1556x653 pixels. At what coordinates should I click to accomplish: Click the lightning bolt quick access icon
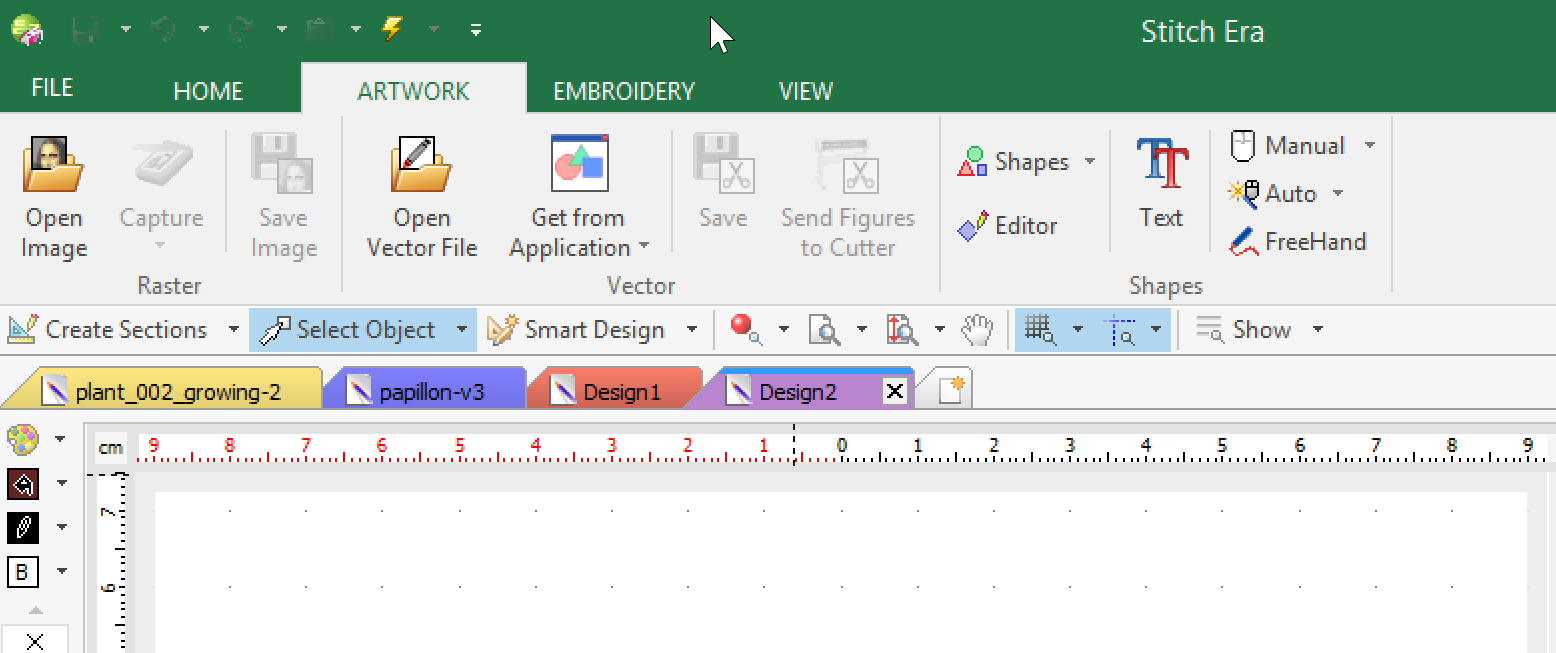(392, 29)
